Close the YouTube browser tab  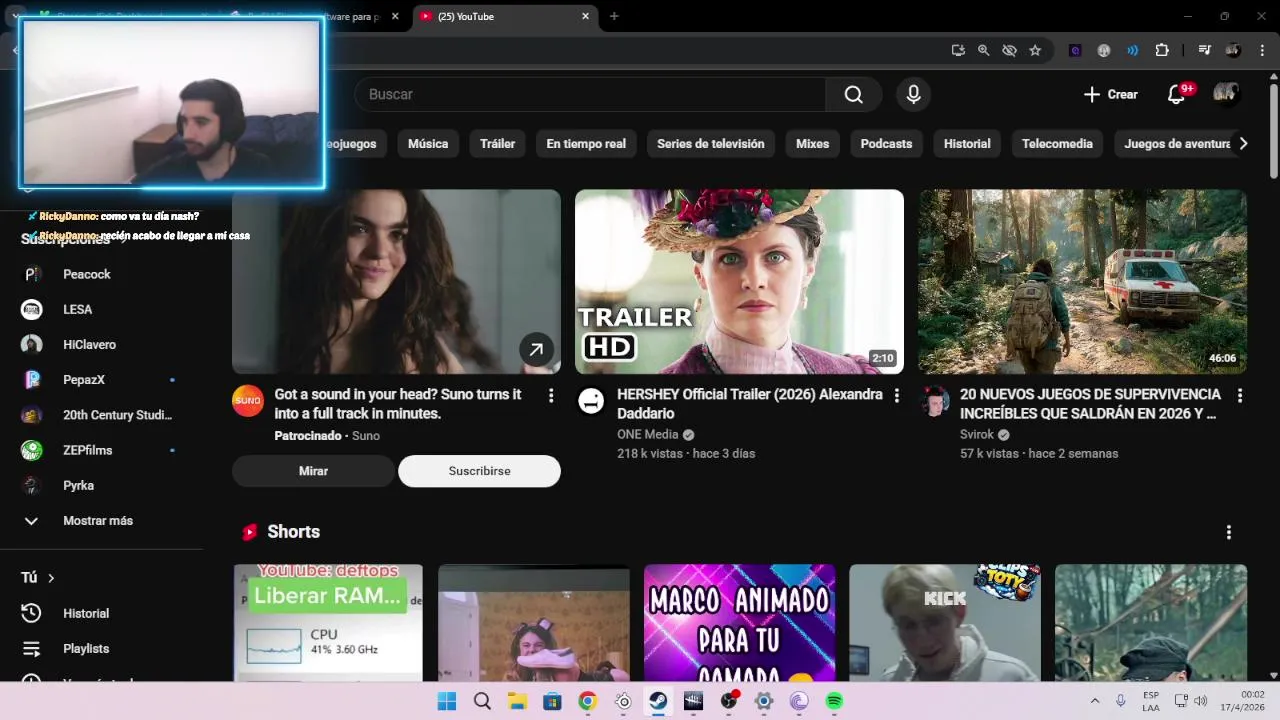tap(585, 16)
